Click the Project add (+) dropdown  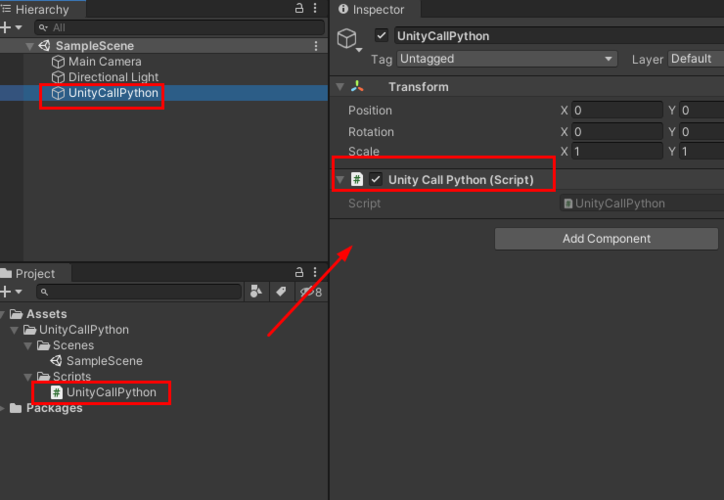coord(11,292)
